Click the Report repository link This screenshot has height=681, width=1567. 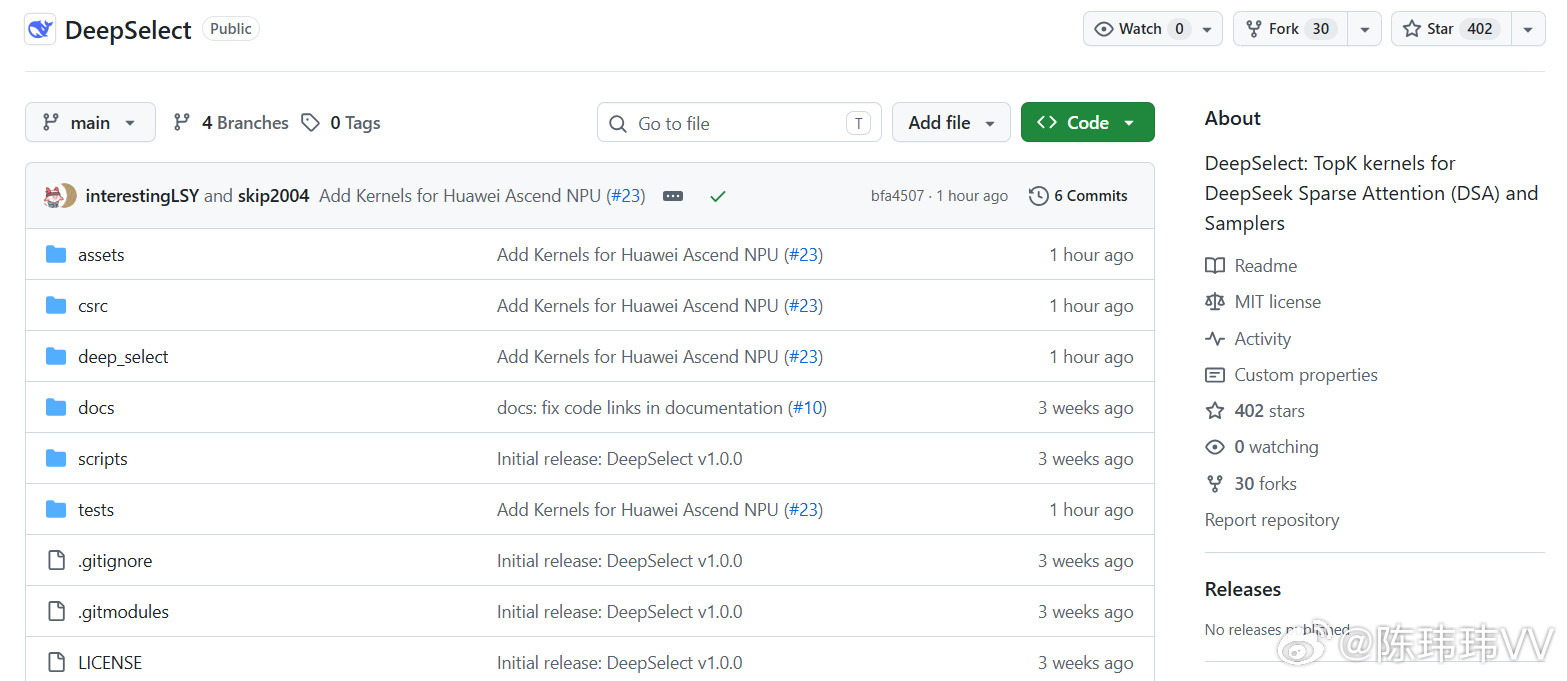[x=1272, y=520]
